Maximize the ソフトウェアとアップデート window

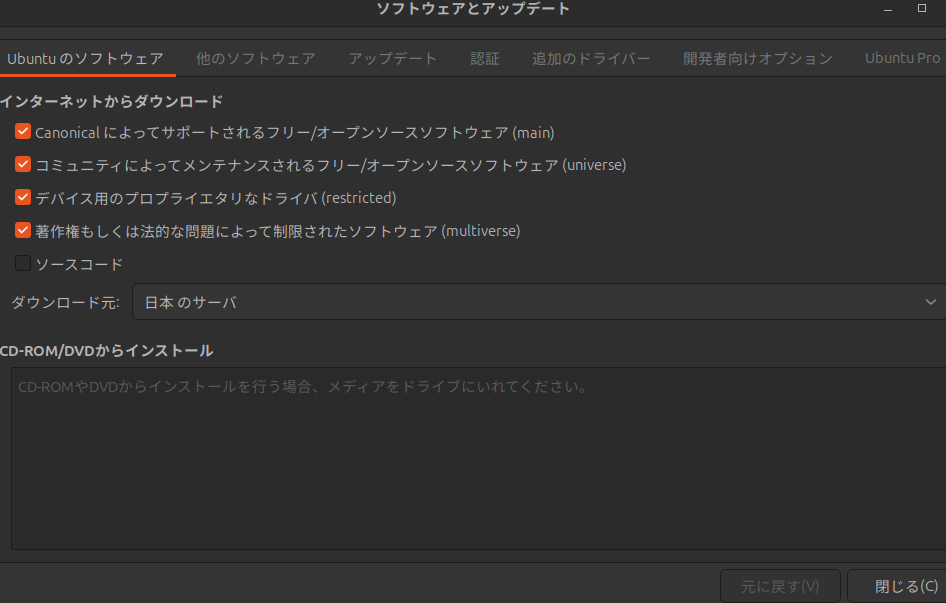922,9
